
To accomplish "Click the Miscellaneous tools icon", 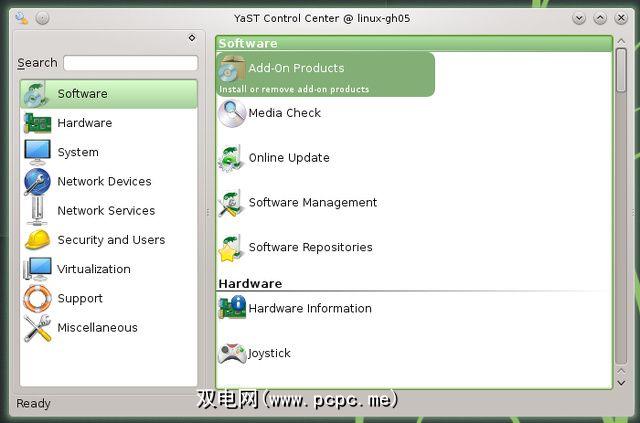I will 37,328.
